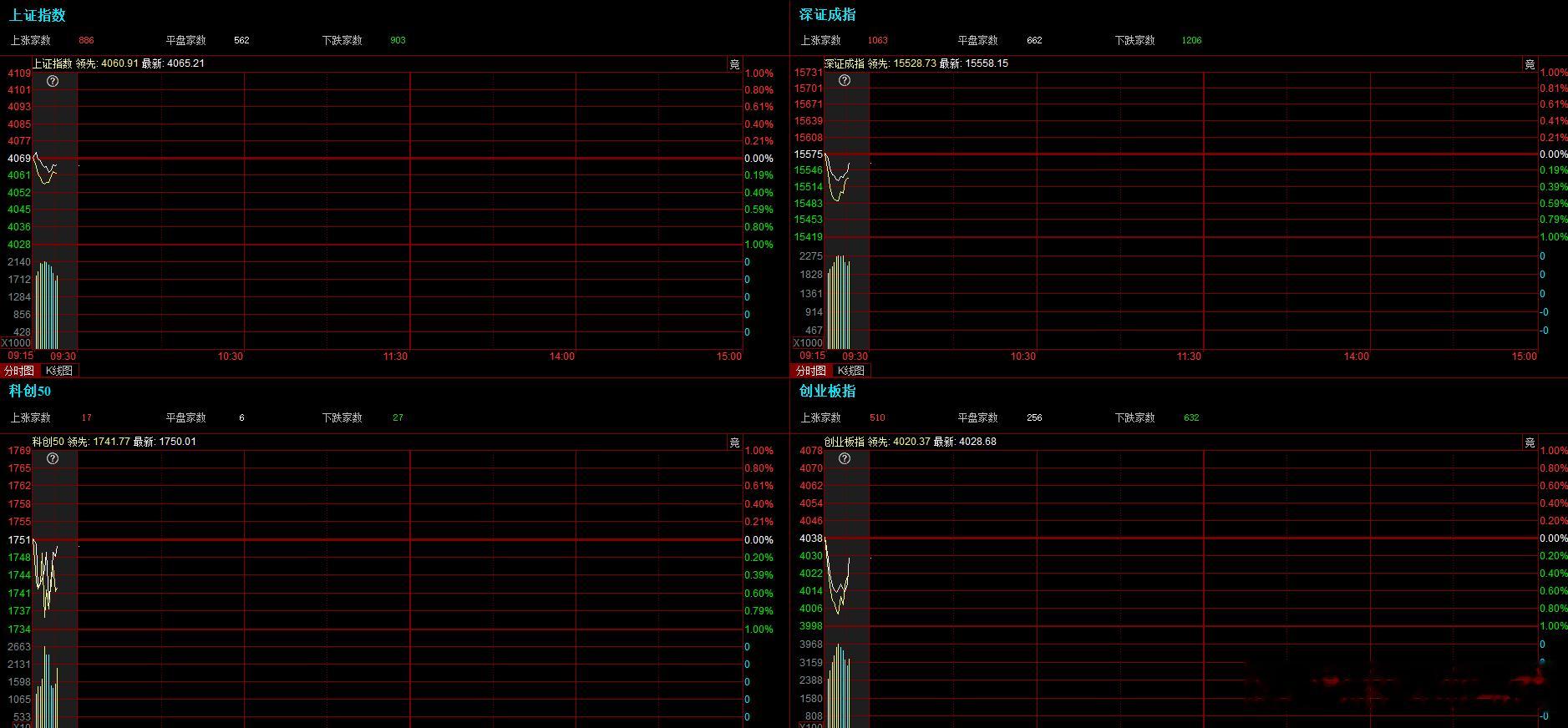Click the X1000 volume unit label on 上证指数 chart

click(16, 343)
